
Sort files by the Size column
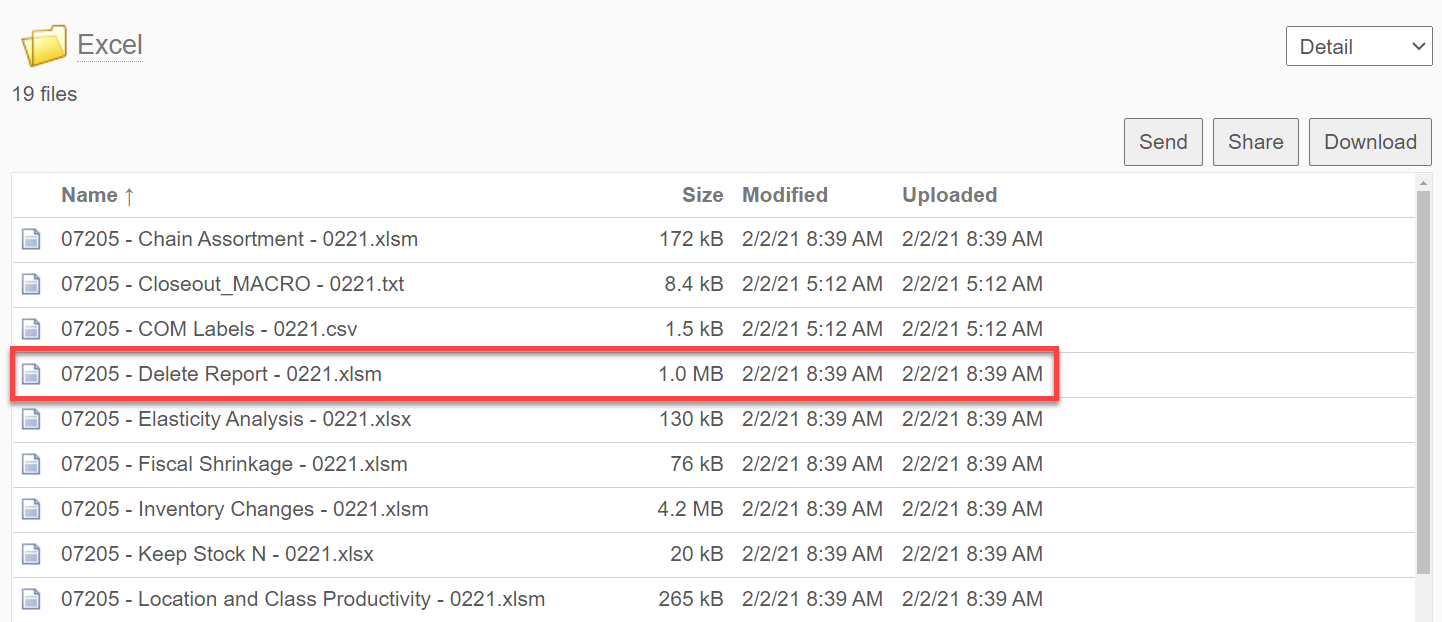(x=703, y=195)
